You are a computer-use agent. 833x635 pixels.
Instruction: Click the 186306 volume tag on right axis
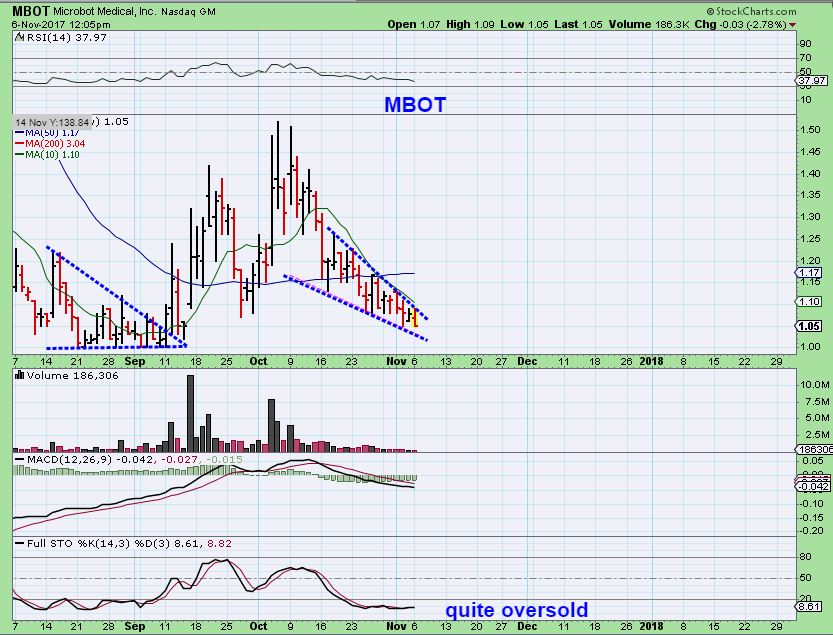[x=815, y=450]
